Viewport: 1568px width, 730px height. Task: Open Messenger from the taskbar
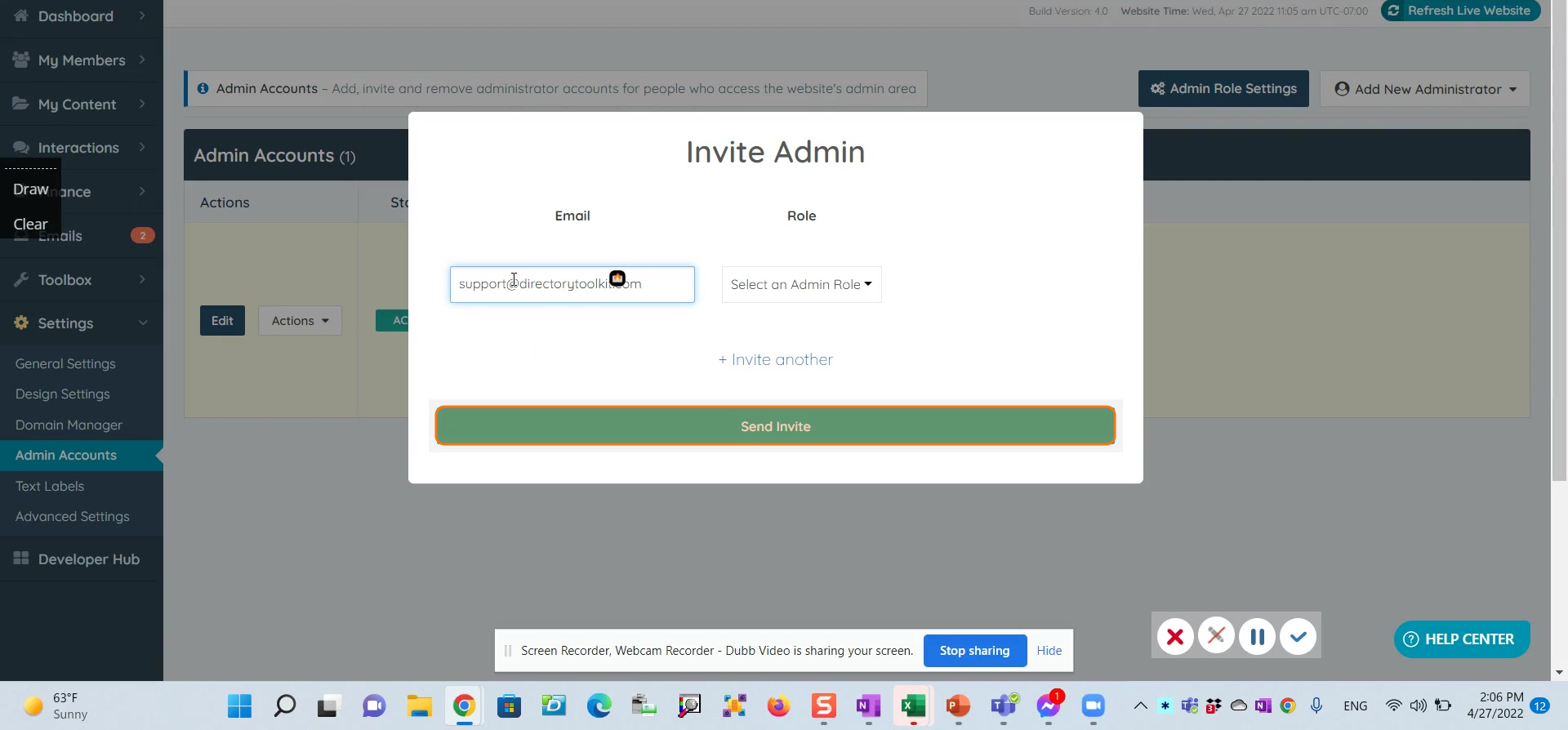[1048, 706]
